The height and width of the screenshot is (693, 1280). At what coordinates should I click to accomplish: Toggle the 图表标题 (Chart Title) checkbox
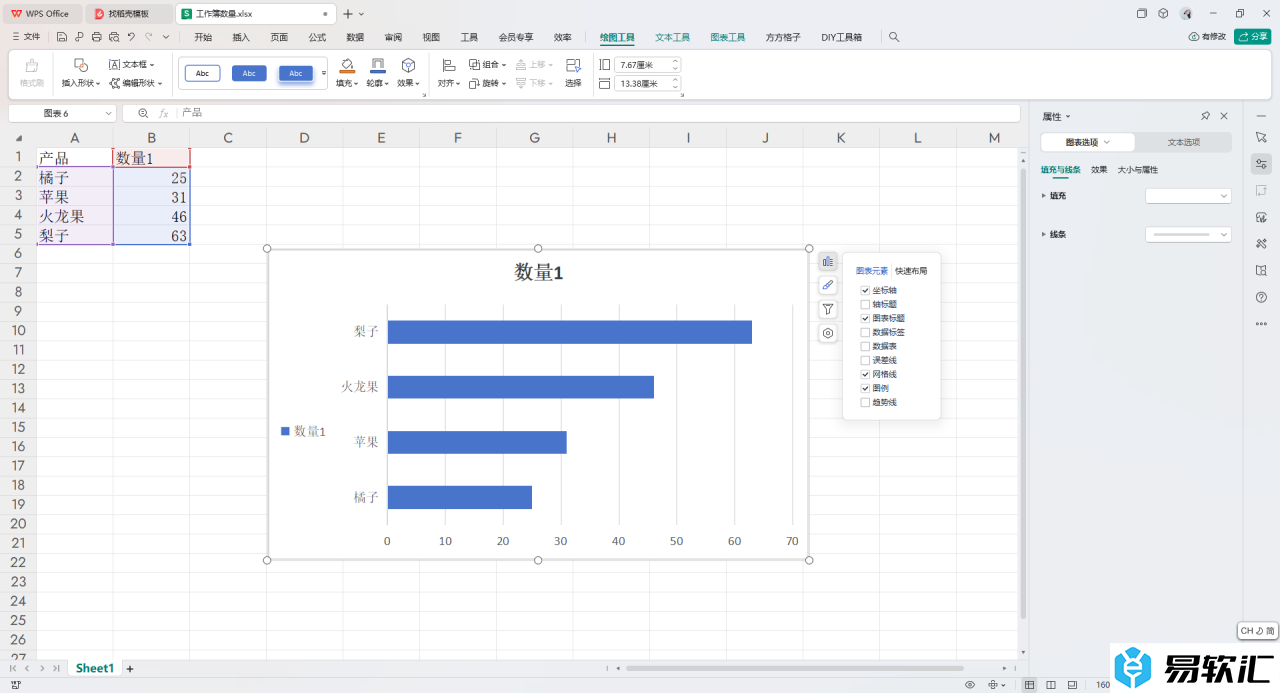[865, 318]
